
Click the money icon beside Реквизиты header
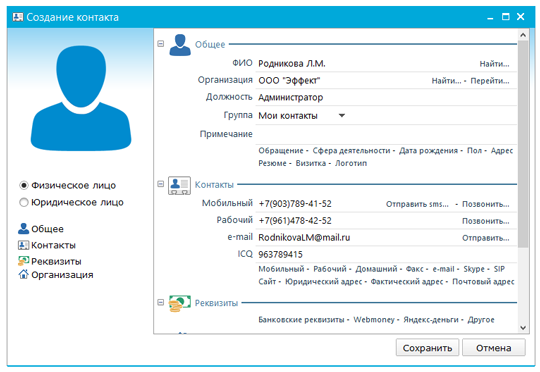click(179, 303)
